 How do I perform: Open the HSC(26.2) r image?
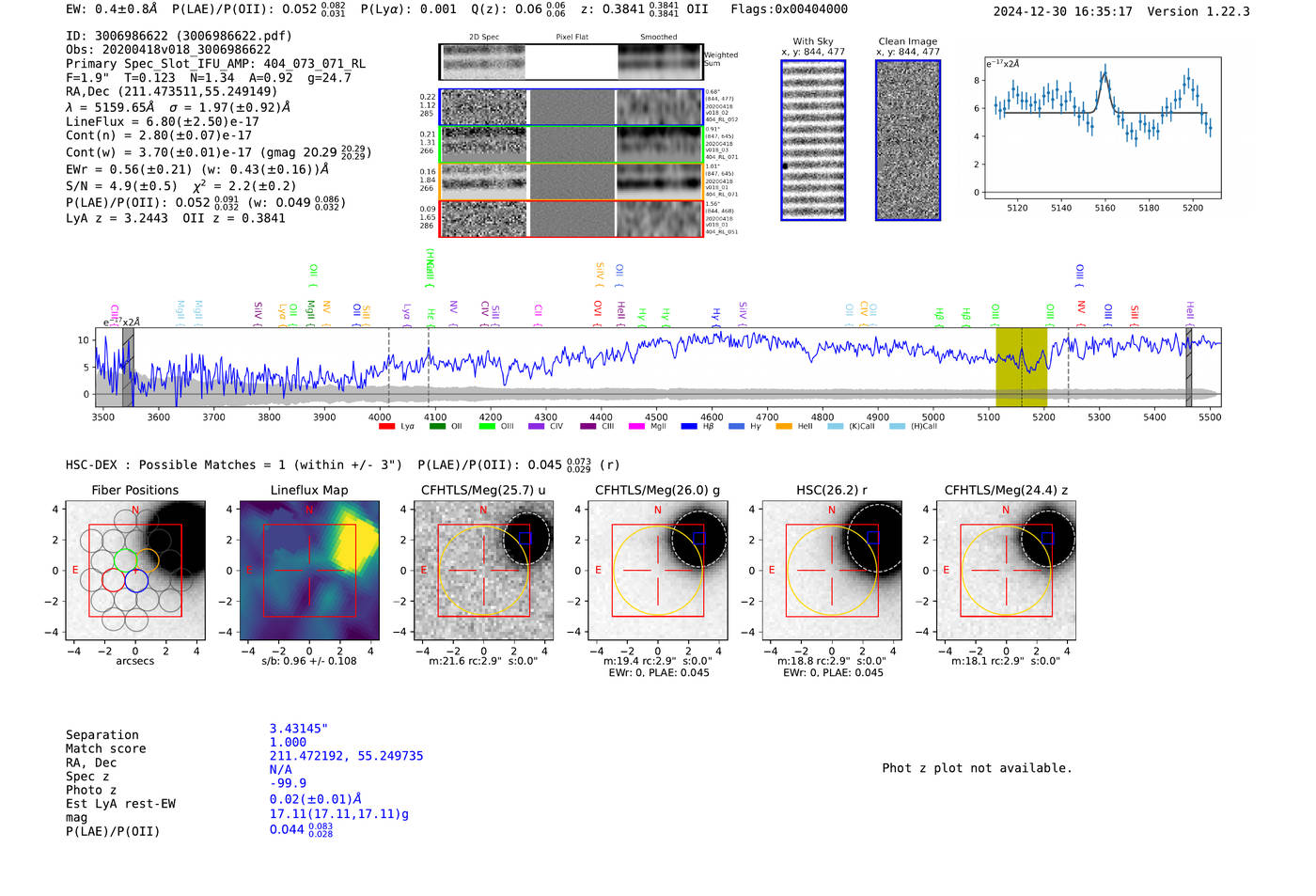(x=831, y=571)
